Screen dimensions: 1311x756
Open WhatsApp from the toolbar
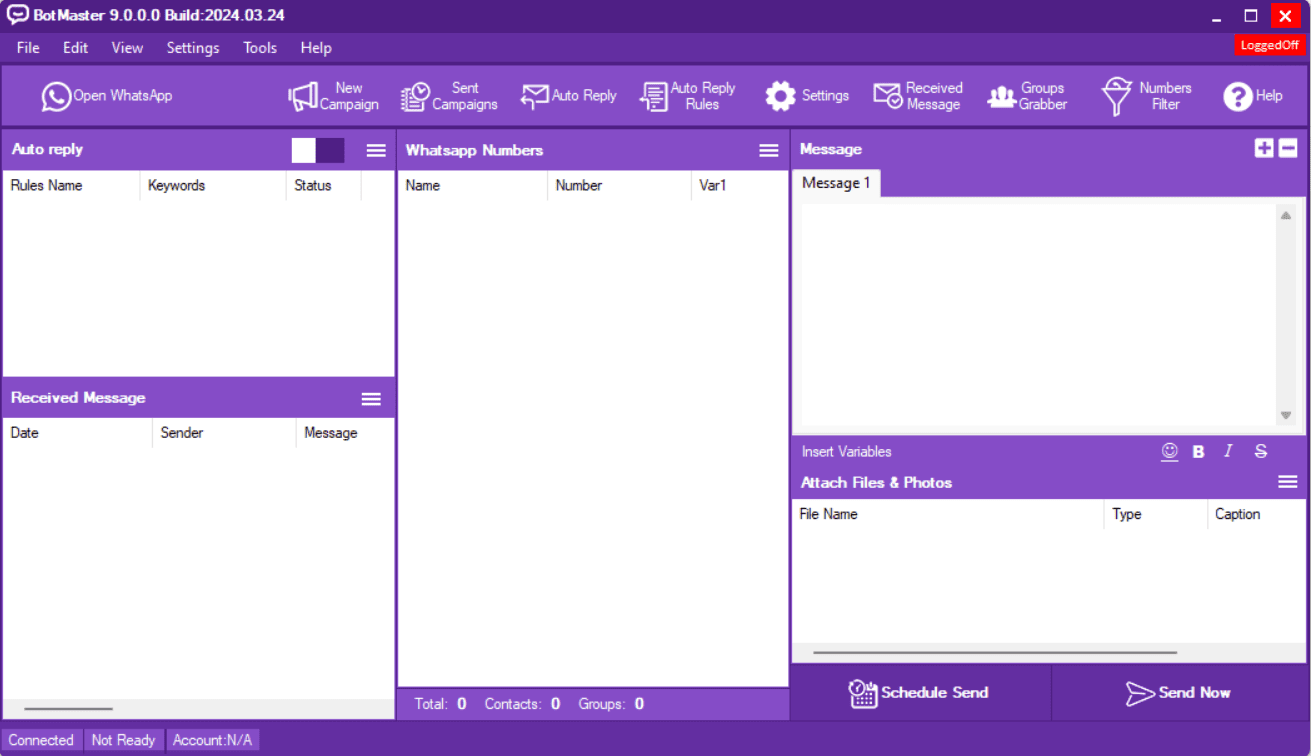(x=106, y=95)
